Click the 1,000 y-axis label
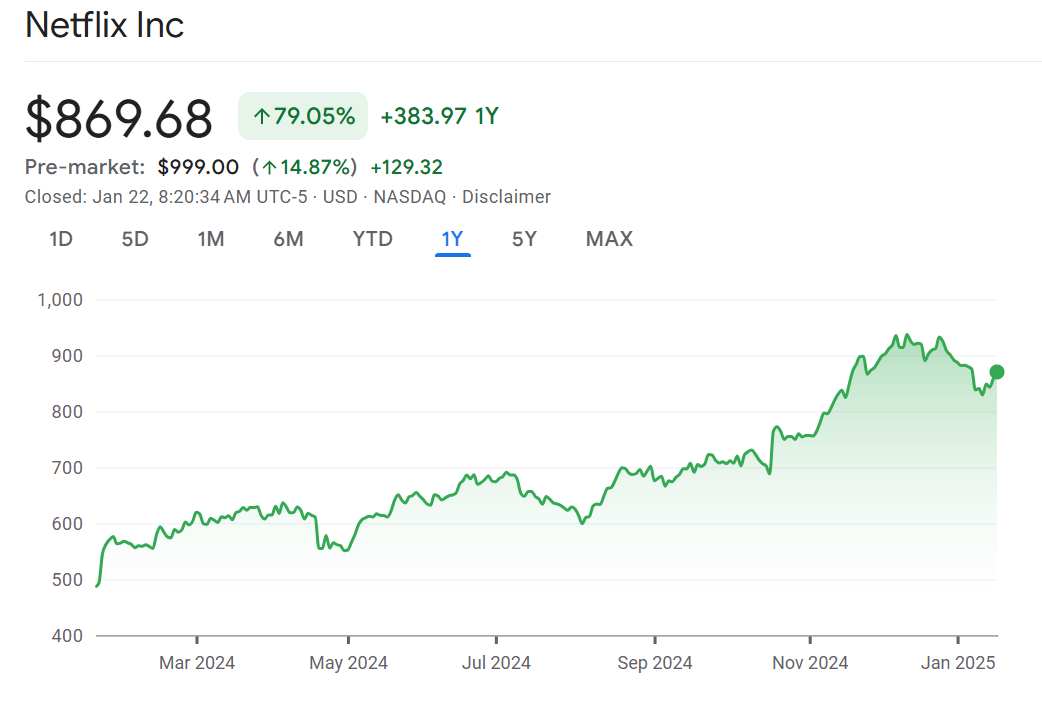The image size is (1042, 705). click(60, 299)
